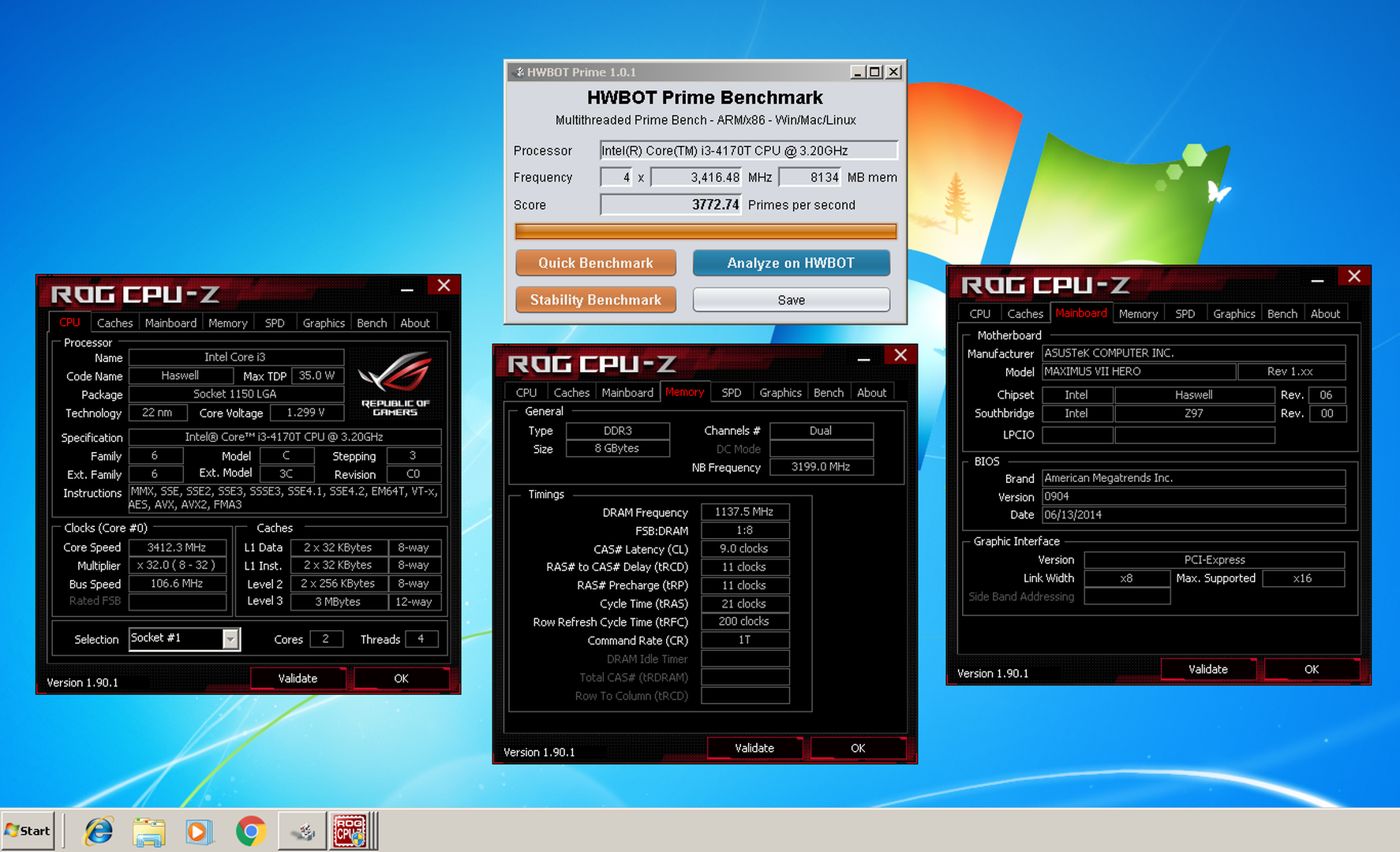Screen dimensions: 1400x852
Task: Start the Stability Benchmark
Action: pos(596,300)
